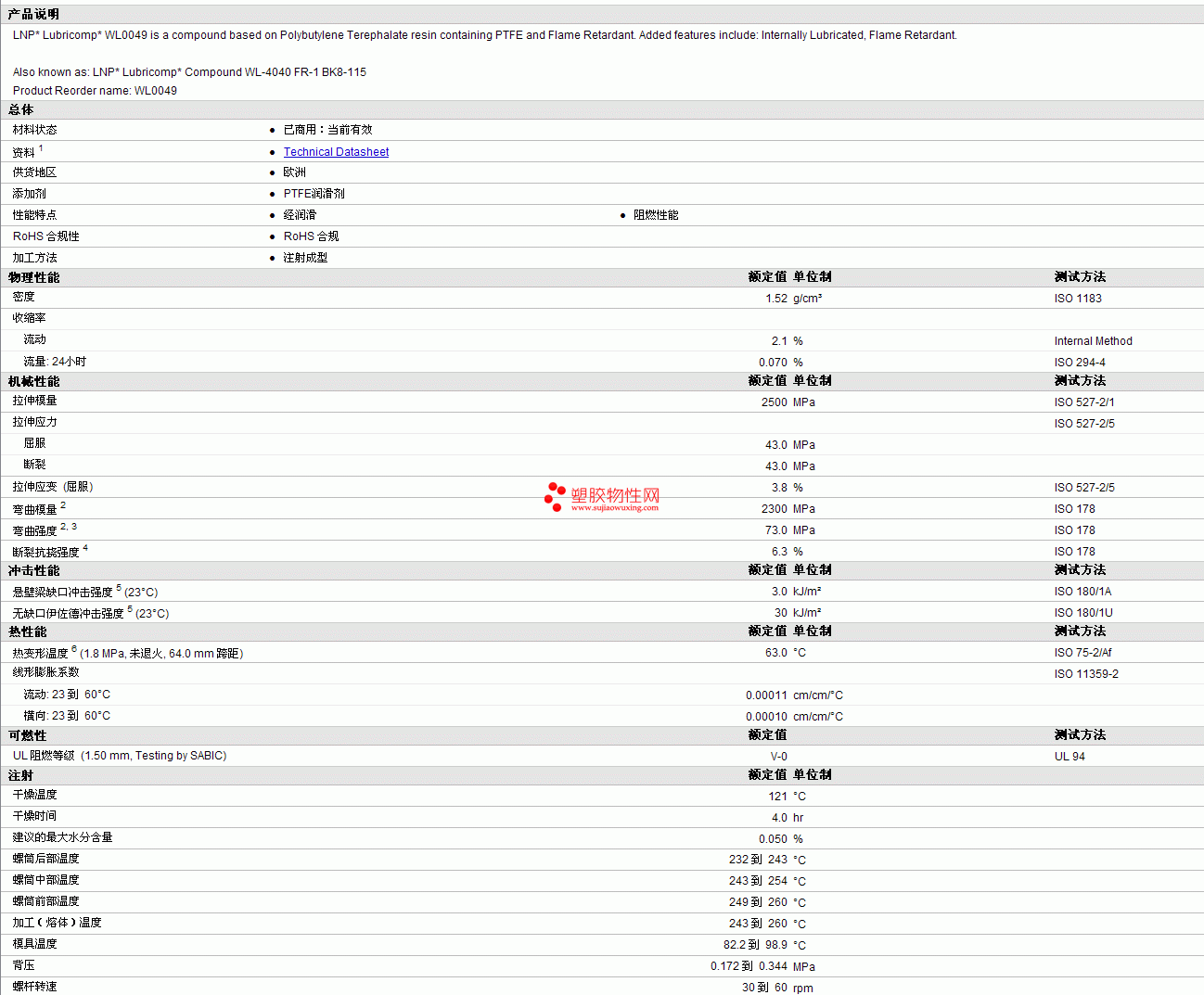This screenshot has height=995, width=1204.
Task: Click the 已商用：当前有效 value
Action: pos(327,130)
